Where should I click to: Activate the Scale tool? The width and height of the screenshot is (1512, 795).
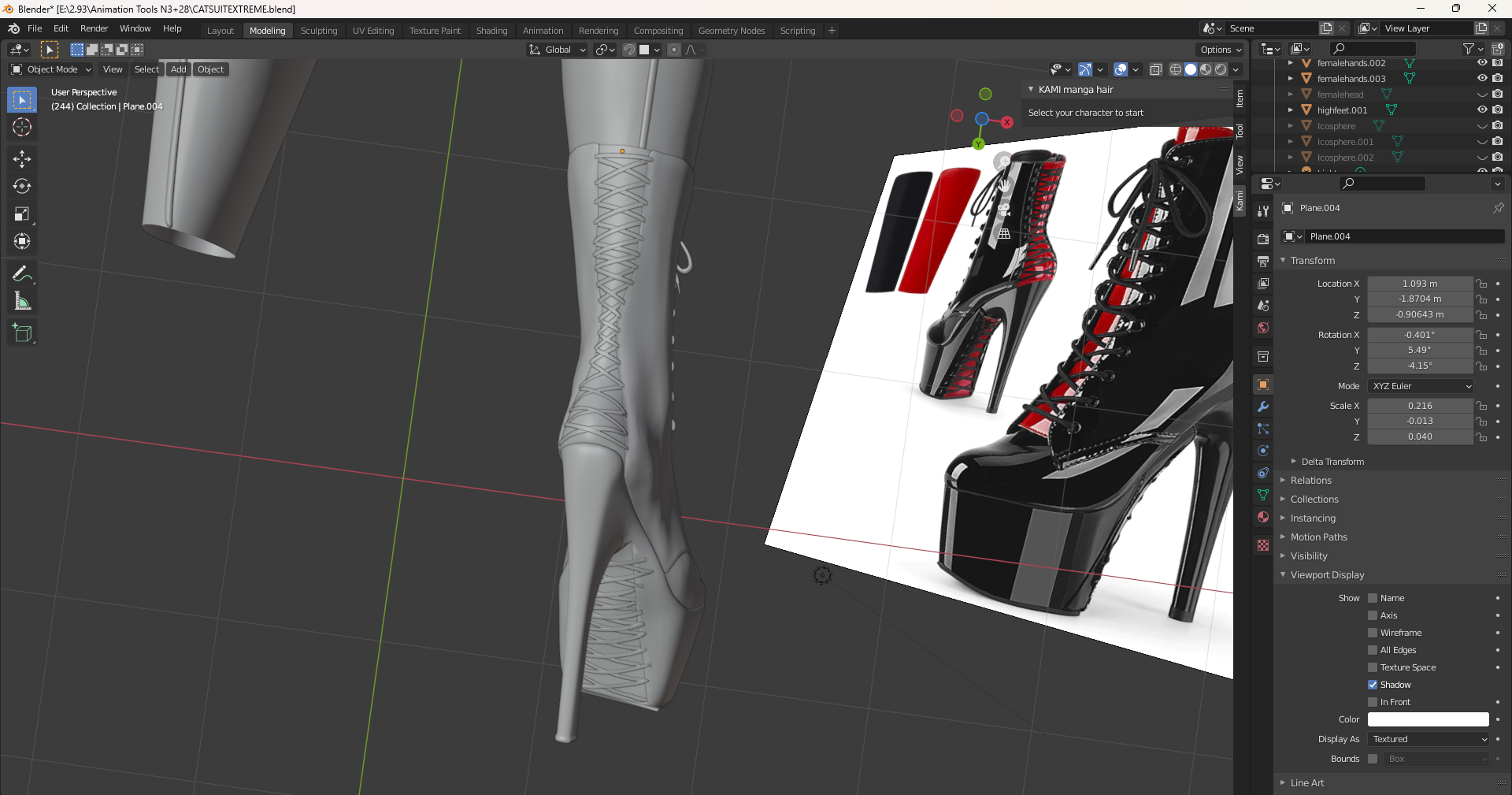[22, 214]
